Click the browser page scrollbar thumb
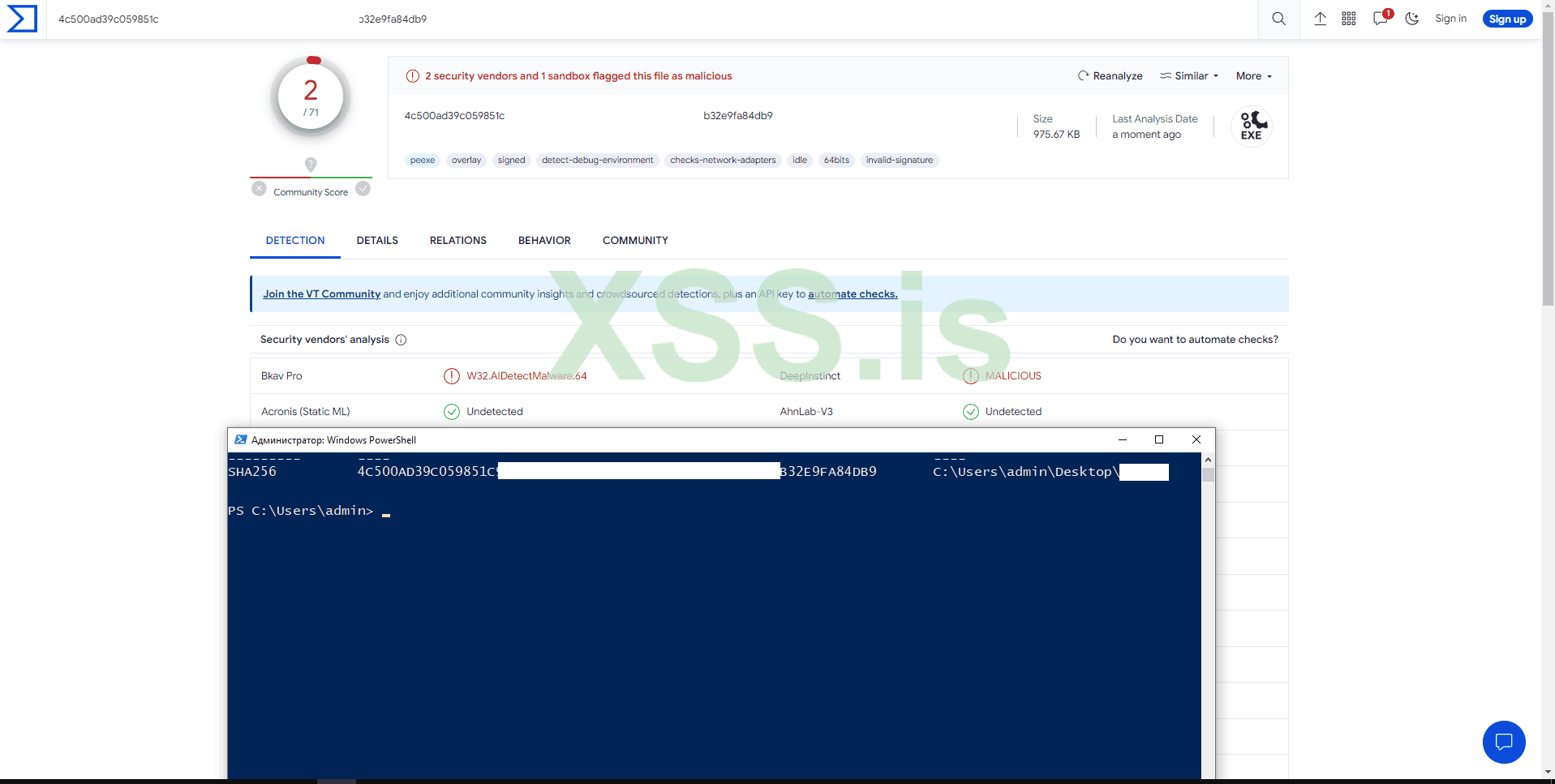The height and width of the screenshot is (784, 1555). 1548,161
